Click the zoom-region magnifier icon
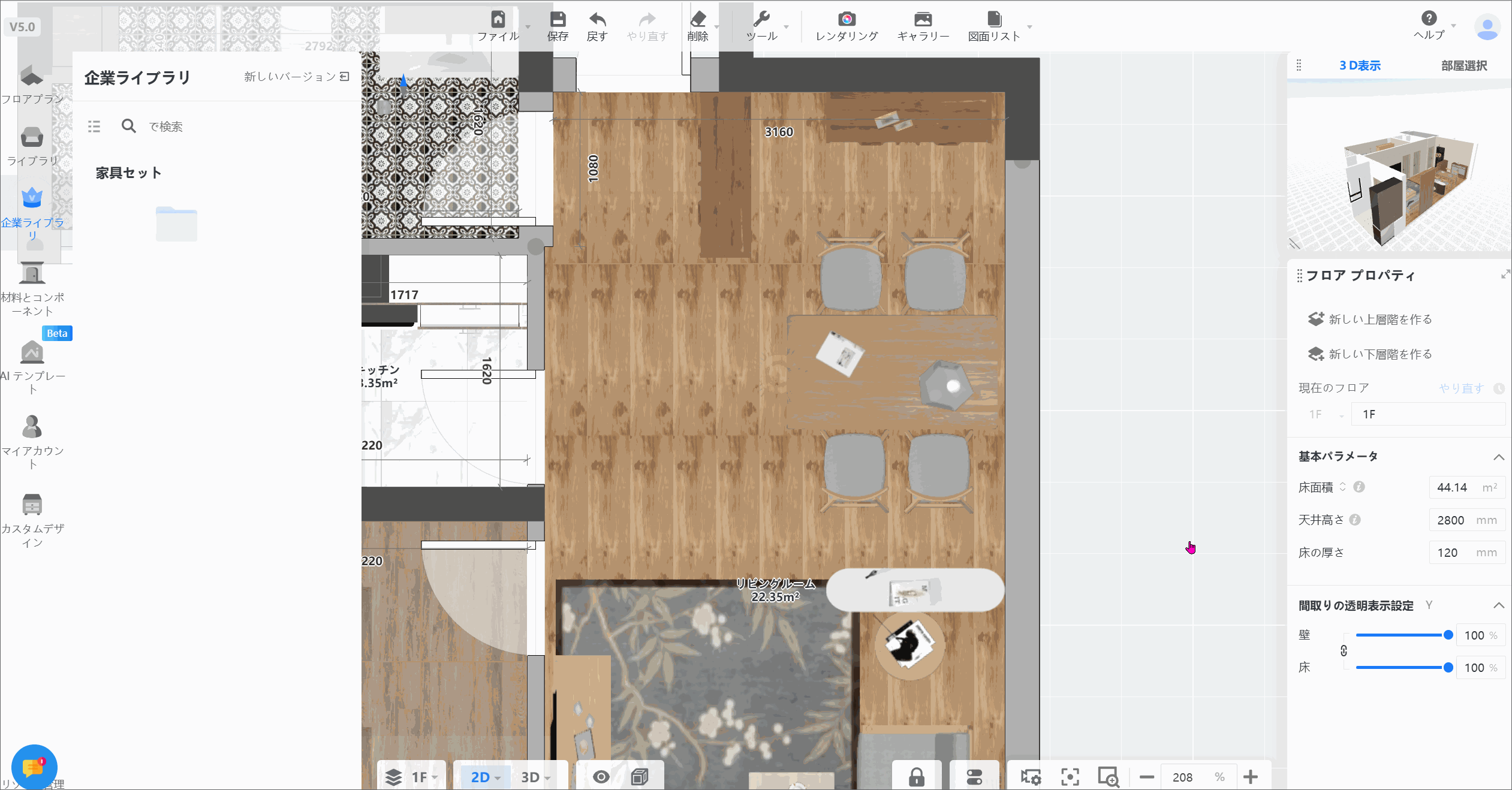Image resolution: width=1512 pixels, height=790 pixels. (x=1109, y=777)
